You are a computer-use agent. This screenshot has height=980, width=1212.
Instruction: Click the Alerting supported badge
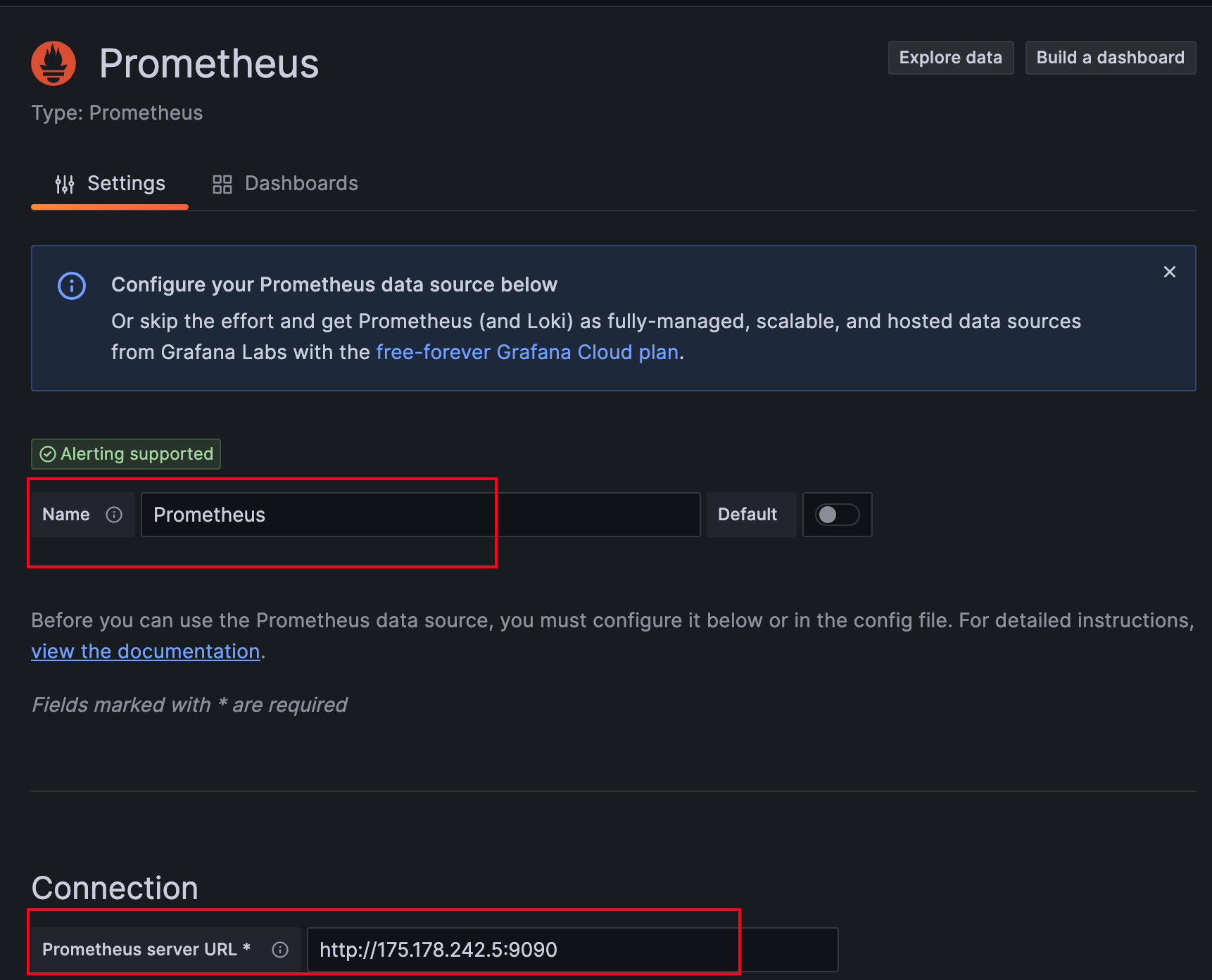coord(126,454)
